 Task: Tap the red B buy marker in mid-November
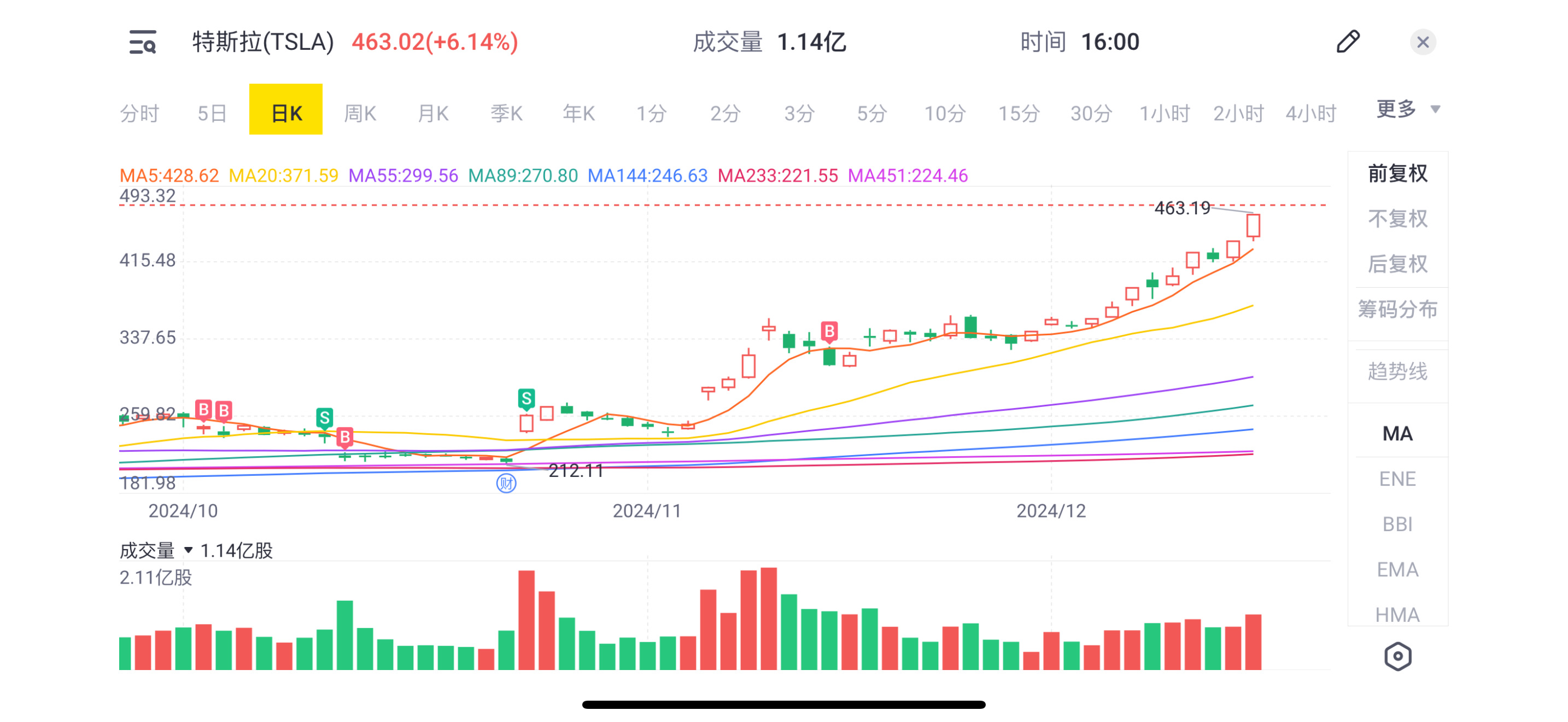tap(829, 332)
